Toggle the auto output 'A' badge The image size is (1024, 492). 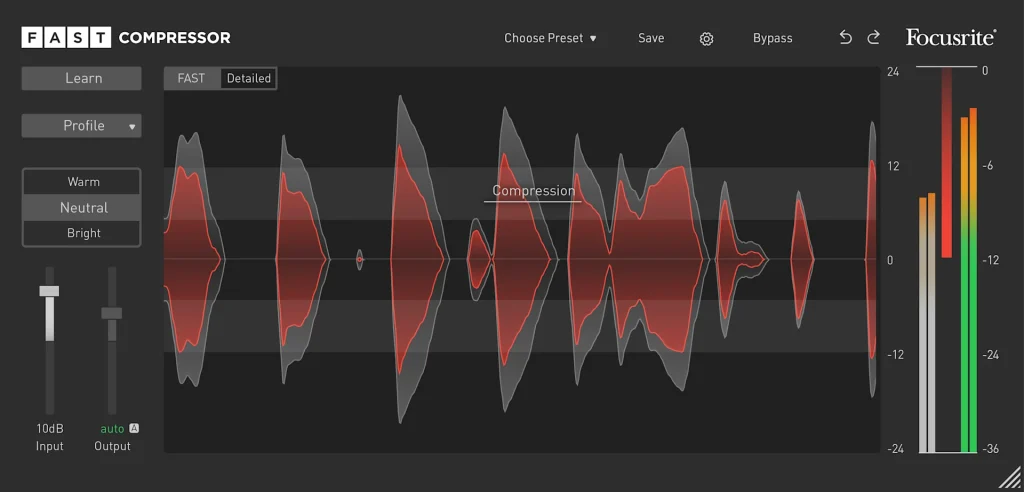pos(134,428)
